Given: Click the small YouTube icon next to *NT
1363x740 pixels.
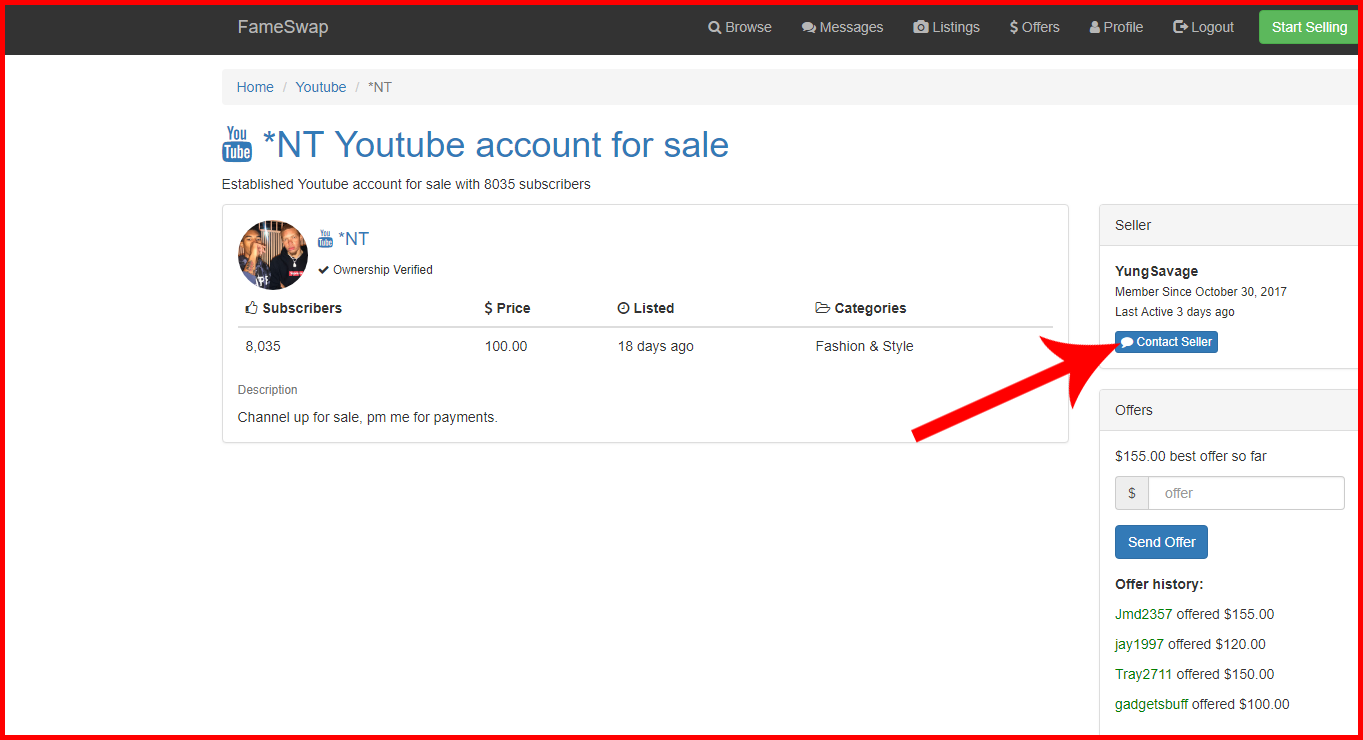Looking at the screenshot, I should click(x=325, y=238).
